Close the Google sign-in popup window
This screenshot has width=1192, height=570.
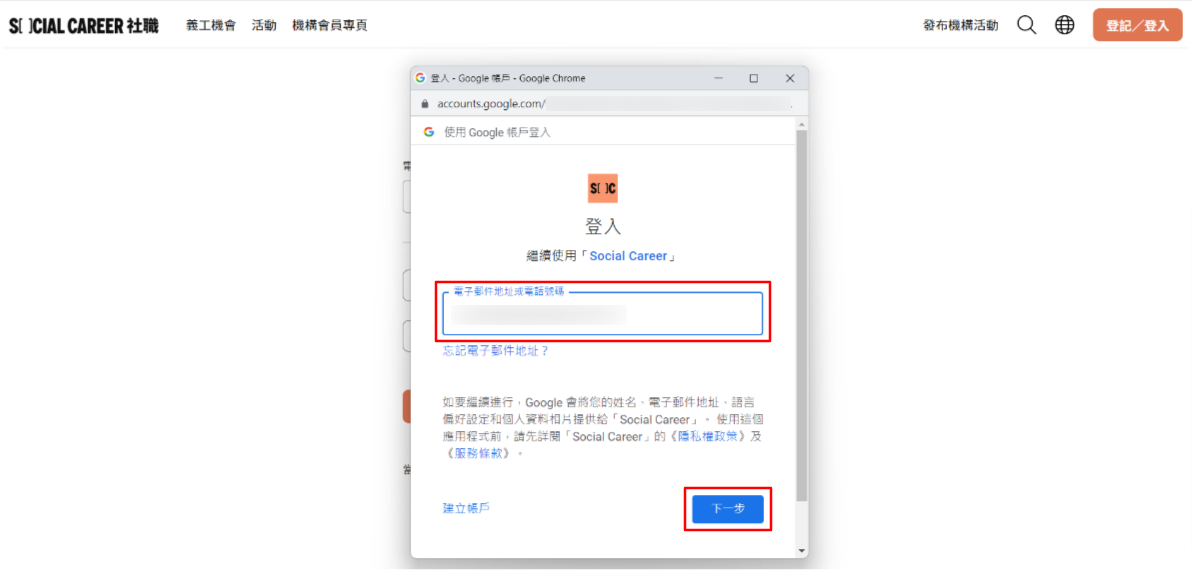point(790,78)
